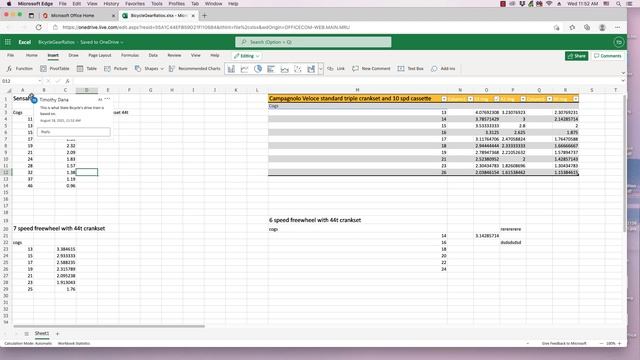Click in the comment Reply field

coord(74,132)
